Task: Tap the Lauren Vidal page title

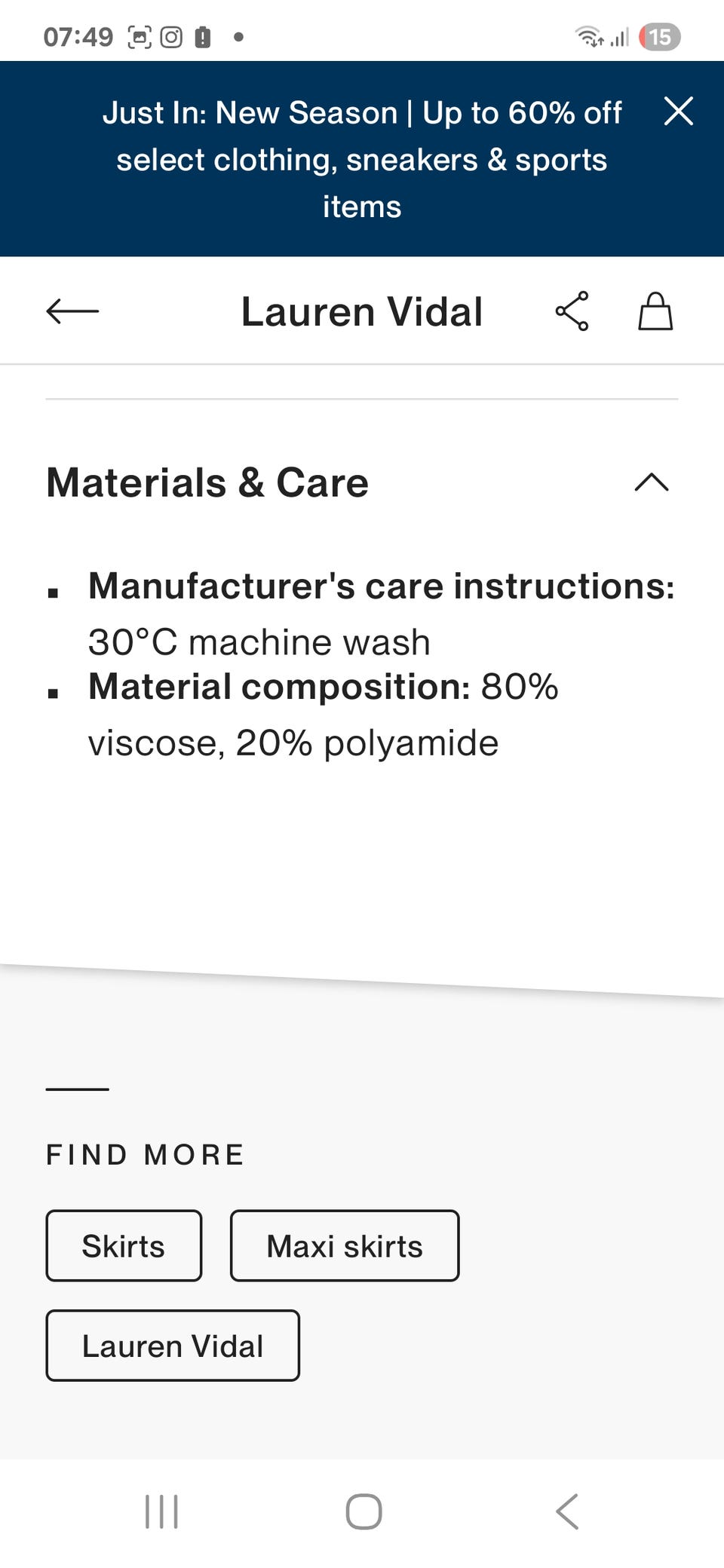Action: click(x=362, y=311)
